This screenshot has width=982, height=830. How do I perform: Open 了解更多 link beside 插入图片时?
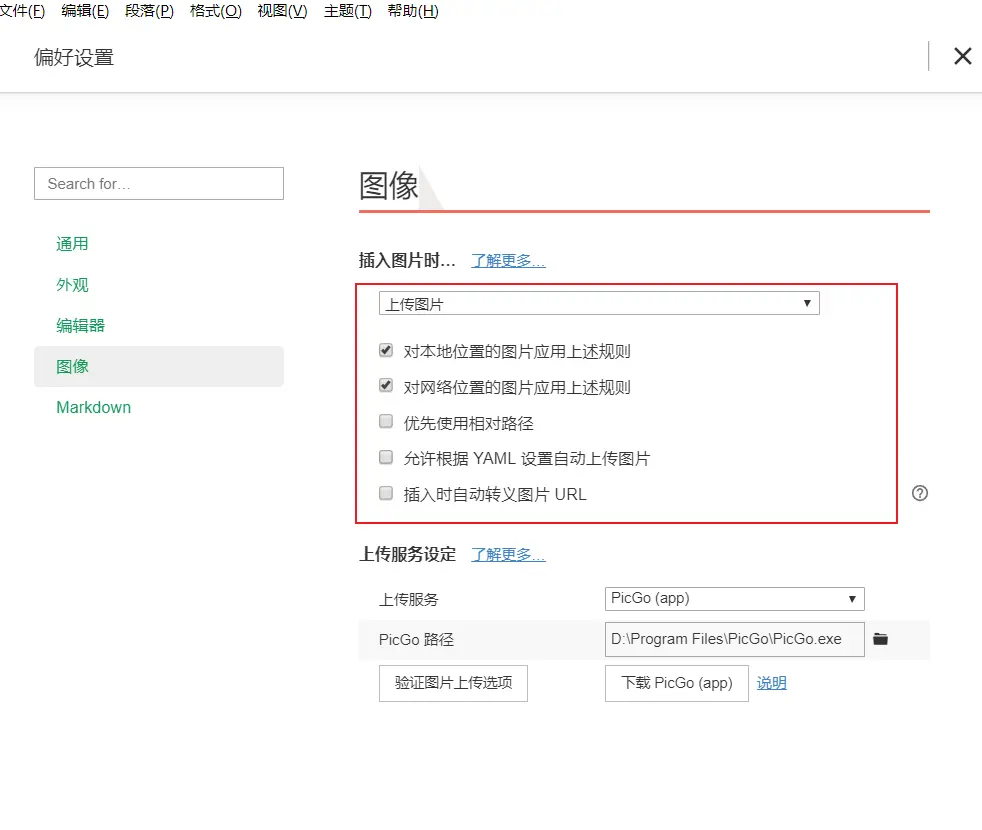[x=508, y=261]
